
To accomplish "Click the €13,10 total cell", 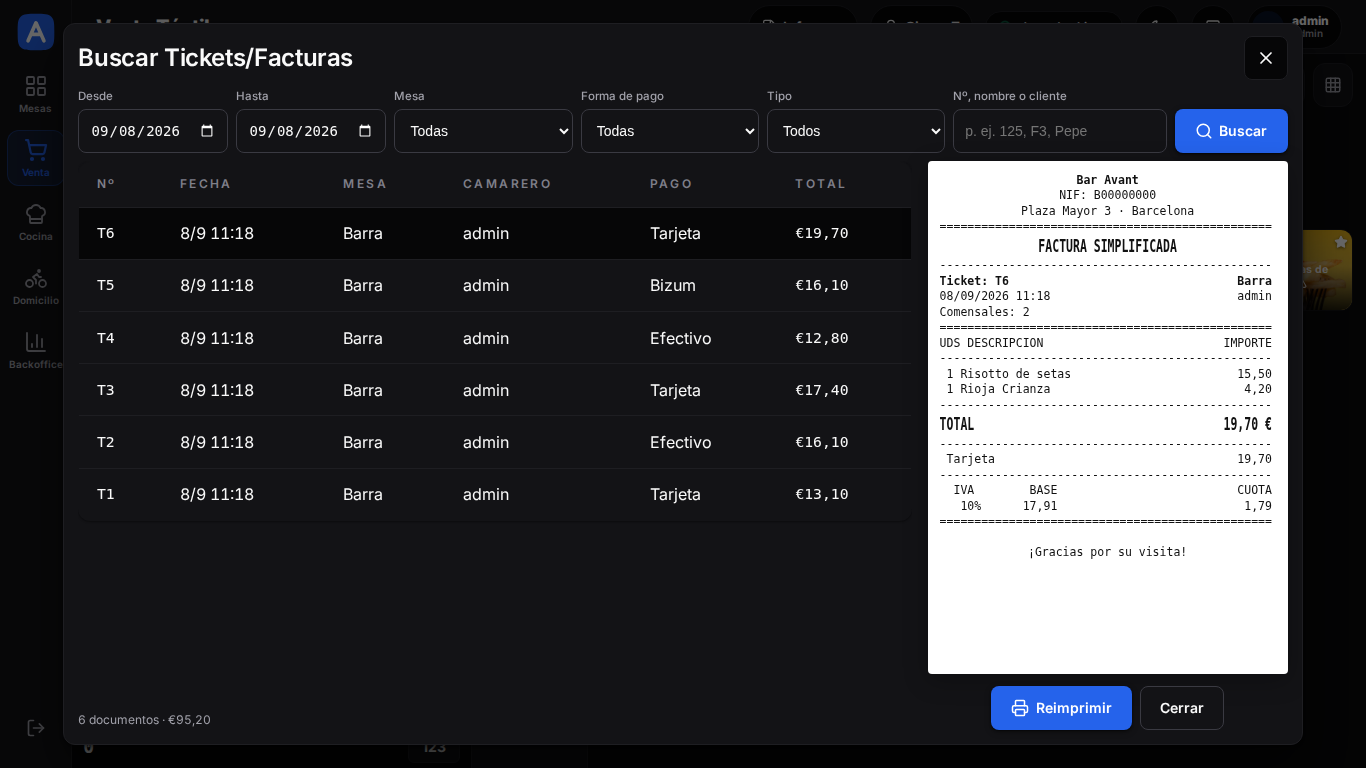I will click(x=822, y=494).
